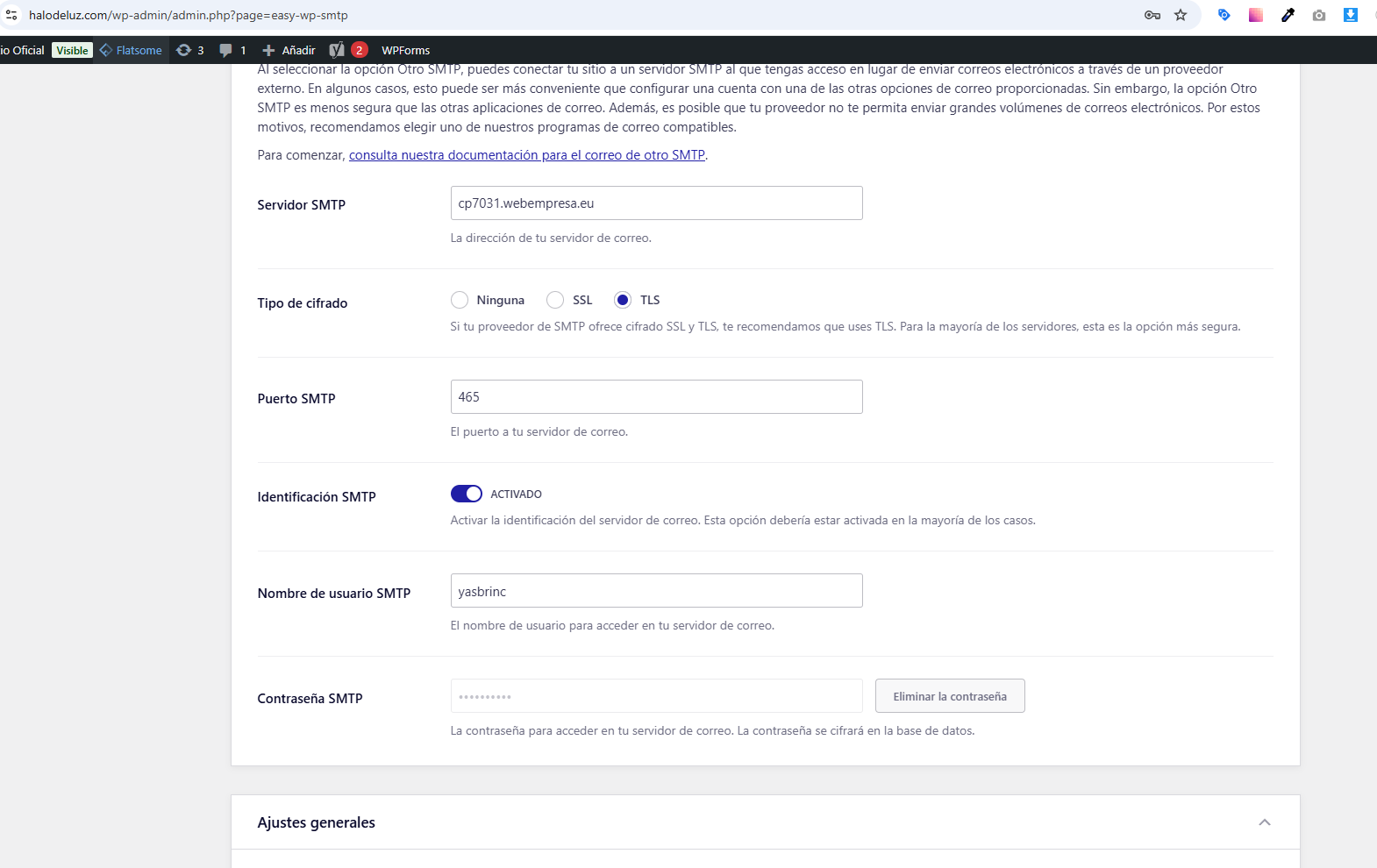Select TLS encryption radio button
The image size is (1377, 868).
(x=623, y=300)
